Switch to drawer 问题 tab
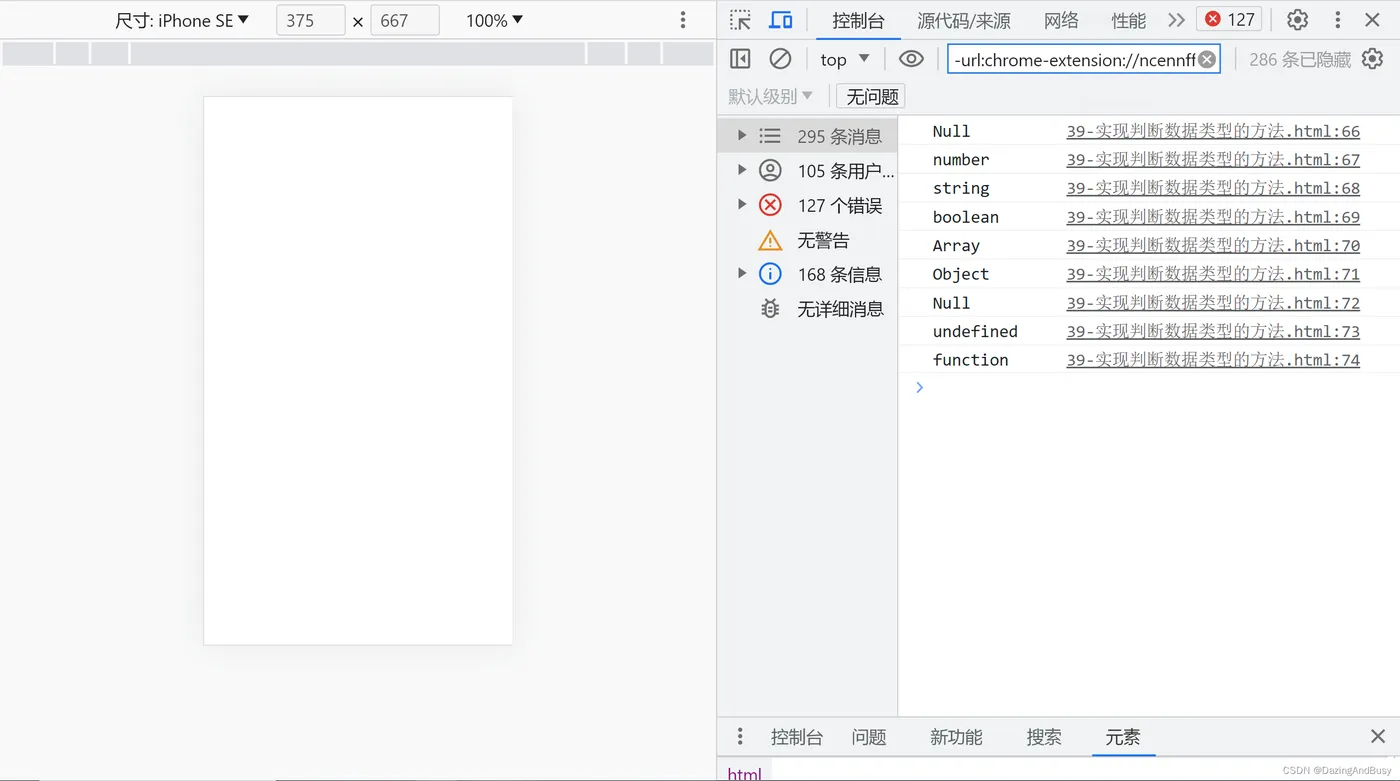This screenshot has width=1400, height=781. 869,737
